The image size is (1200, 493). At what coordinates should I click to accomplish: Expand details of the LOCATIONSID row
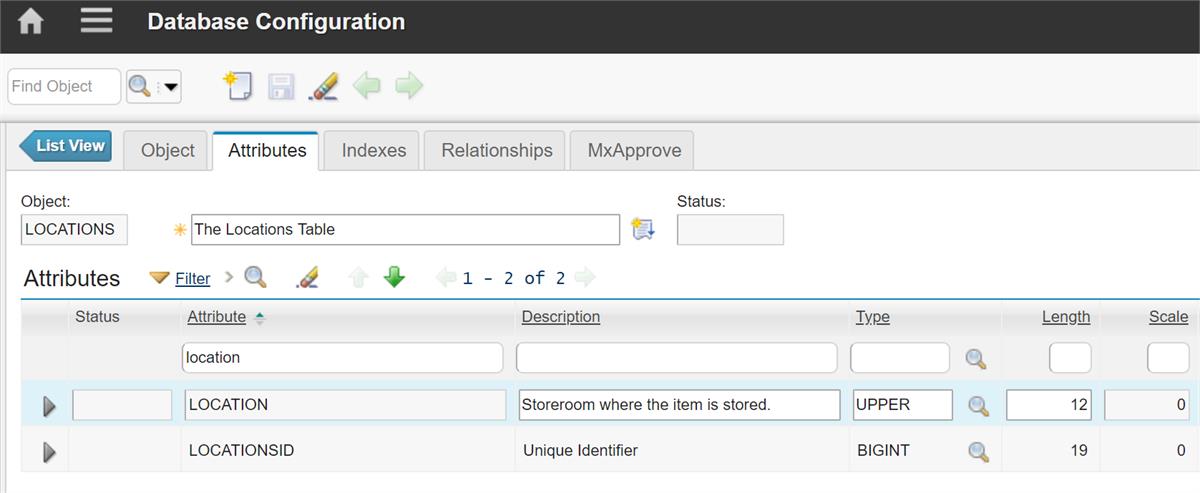coord(49,452)
